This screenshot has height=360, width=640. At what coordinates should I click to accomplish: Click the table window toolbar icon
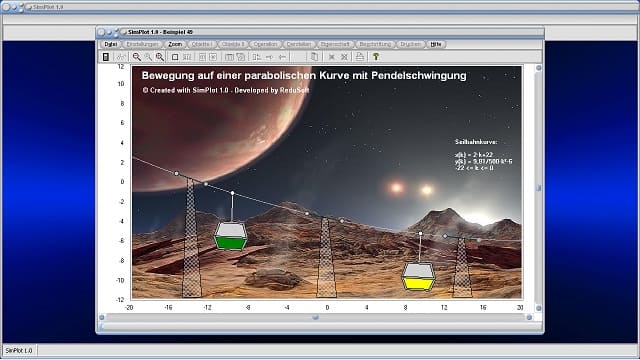[229, 57]
